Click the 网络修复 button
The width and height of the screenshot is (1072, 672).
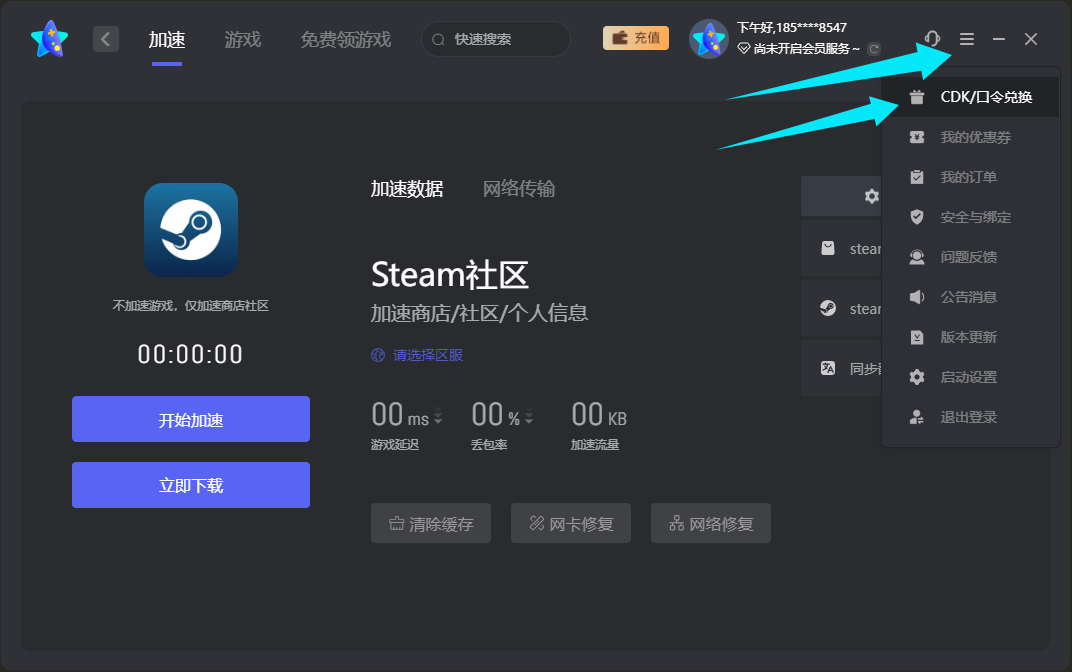(711, 523)
